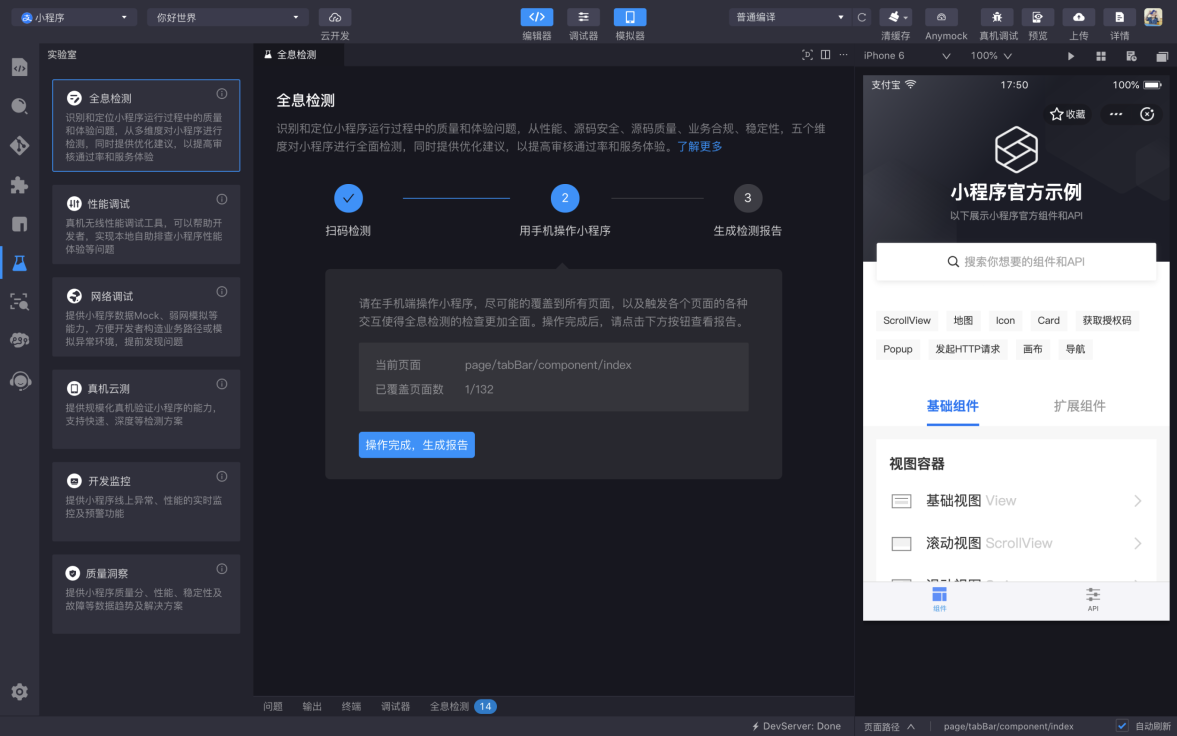Toggle the 调试器 debugger panel button
1177x736 pixels.
pyautogui.click(x=583, y=17)
